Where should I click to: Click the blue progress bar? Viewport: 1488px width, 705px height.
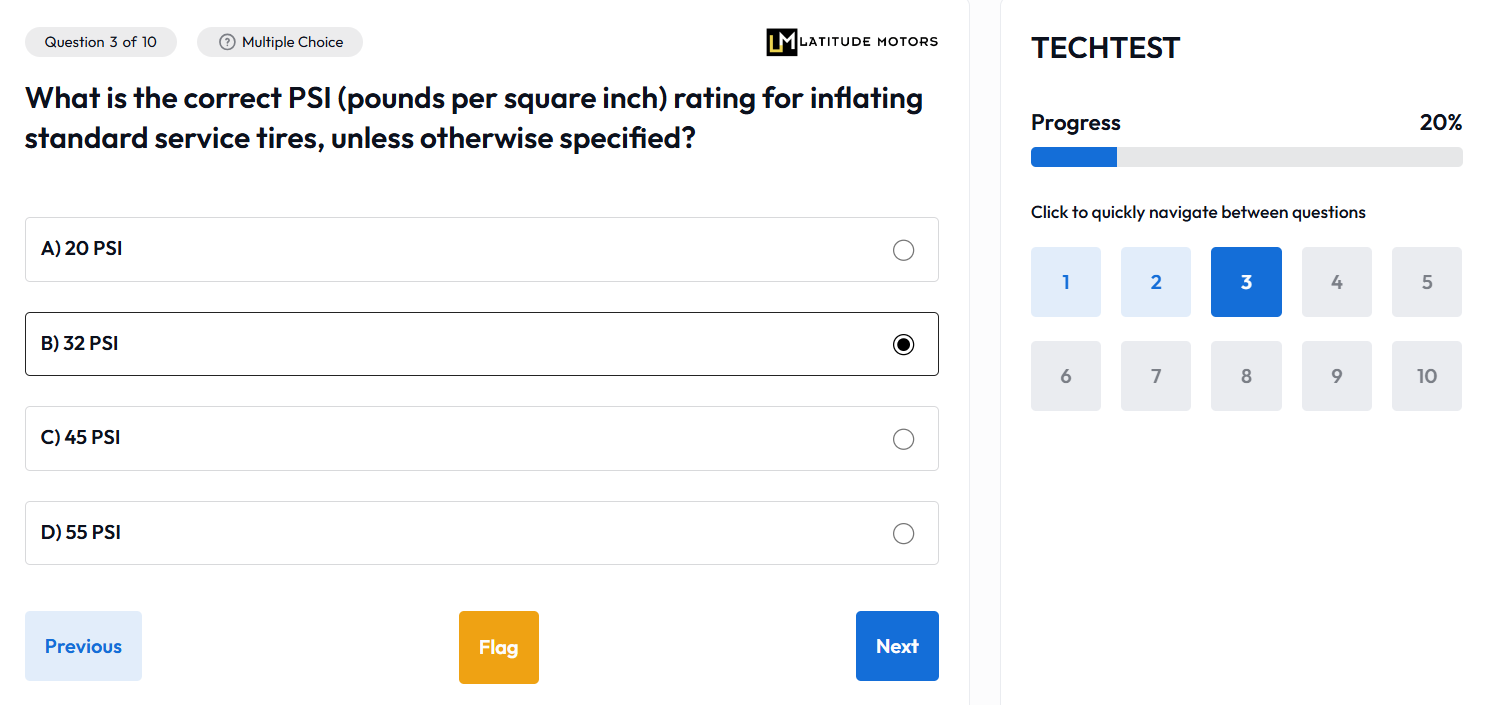point(1073,157)
